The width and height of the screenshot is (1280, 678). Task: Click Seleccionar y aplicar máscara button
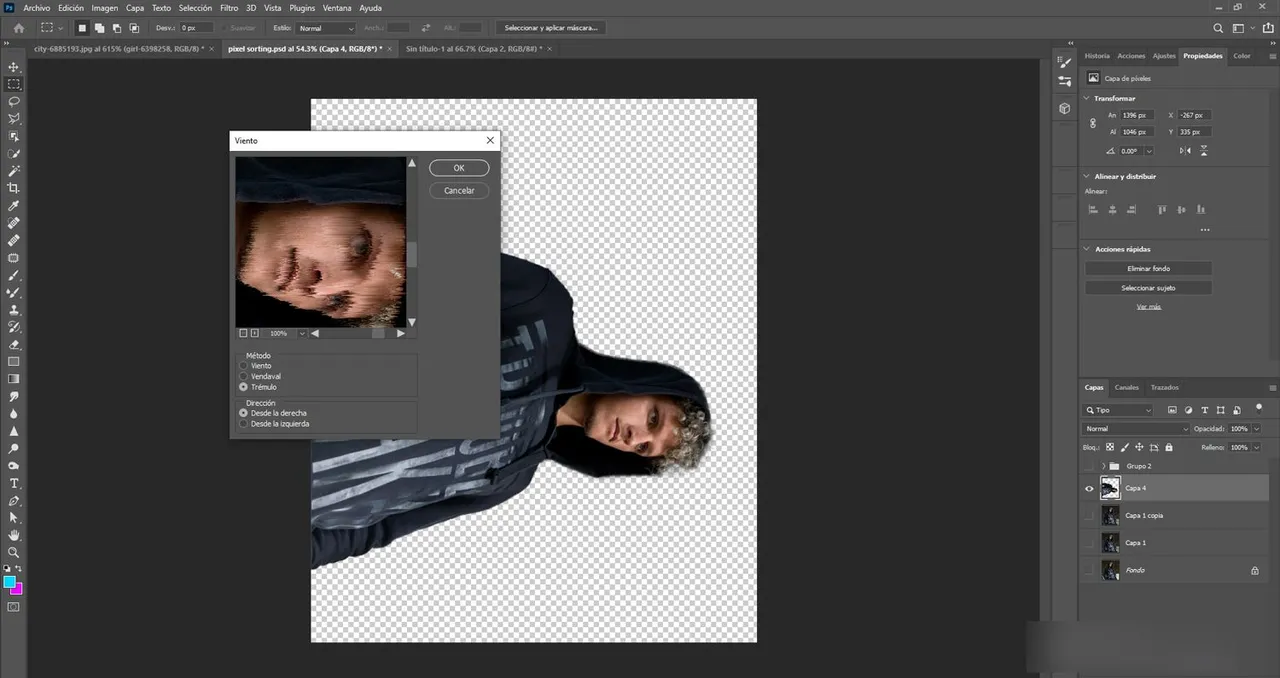pyautogui.click(x=552, y=28)
